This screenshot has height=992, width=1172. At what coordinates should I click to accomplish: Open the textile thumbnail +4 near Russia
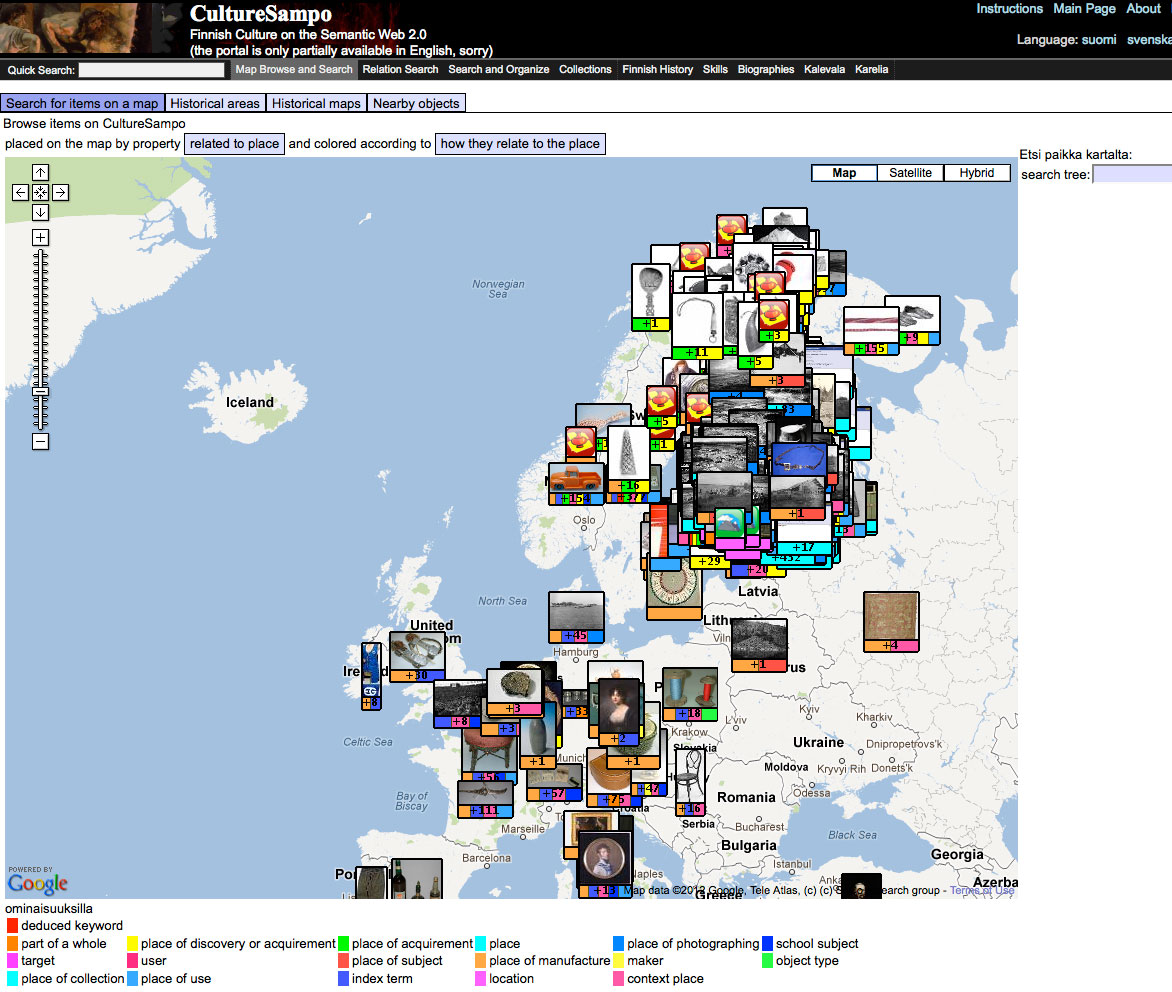click(891, 621)
